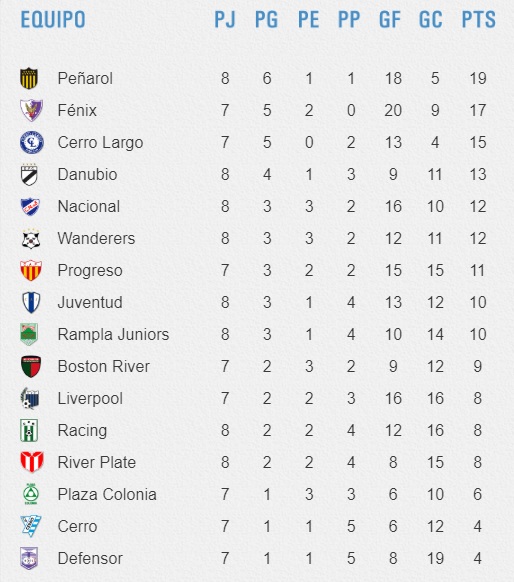Click the Danubio shield icon
The image size is (514, 582).
29,174
